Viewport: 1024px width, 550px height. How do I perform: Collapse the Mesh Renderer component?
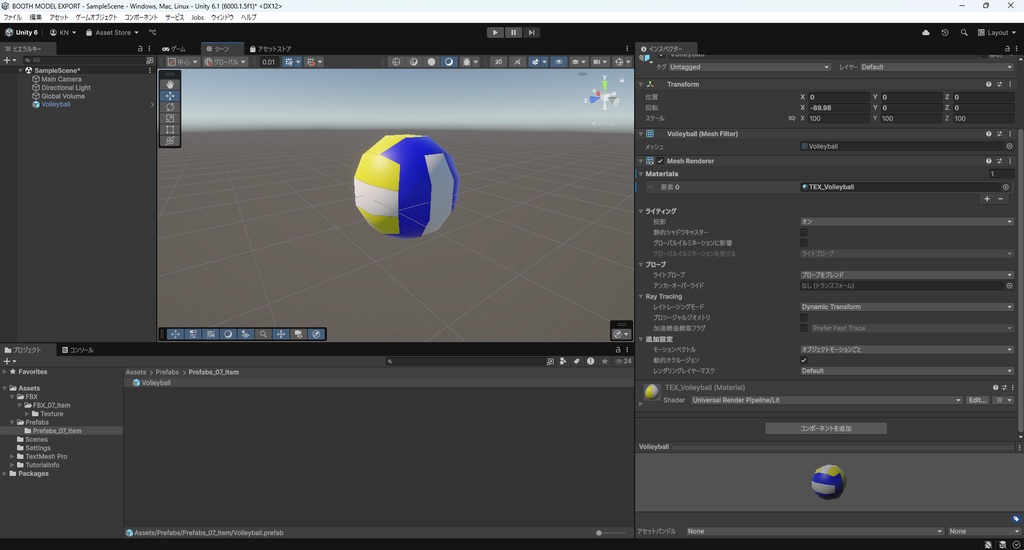point(641,161)
